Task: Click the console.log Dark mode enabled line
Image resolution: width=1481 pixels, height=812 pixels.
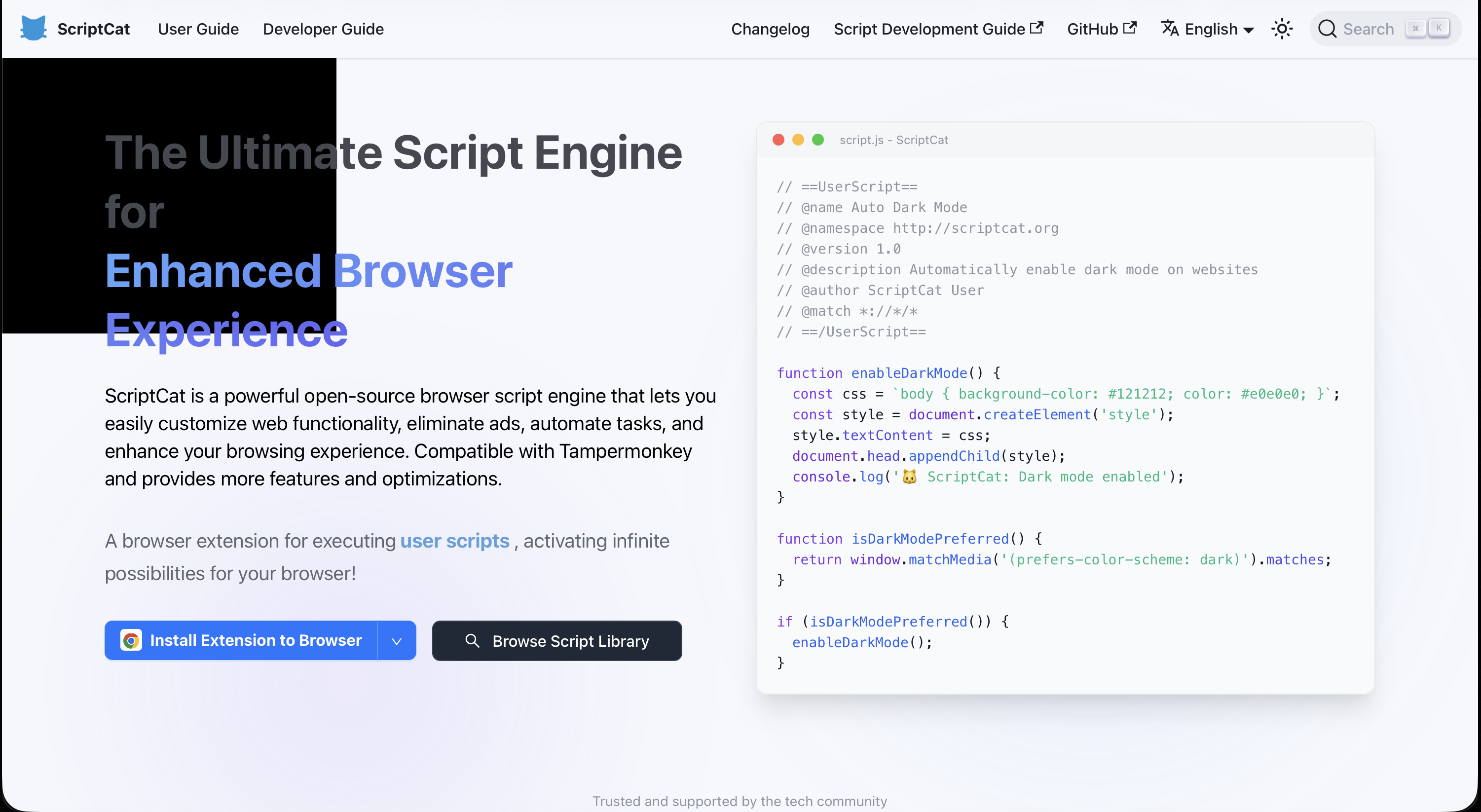Action: [x=988, y=477]
